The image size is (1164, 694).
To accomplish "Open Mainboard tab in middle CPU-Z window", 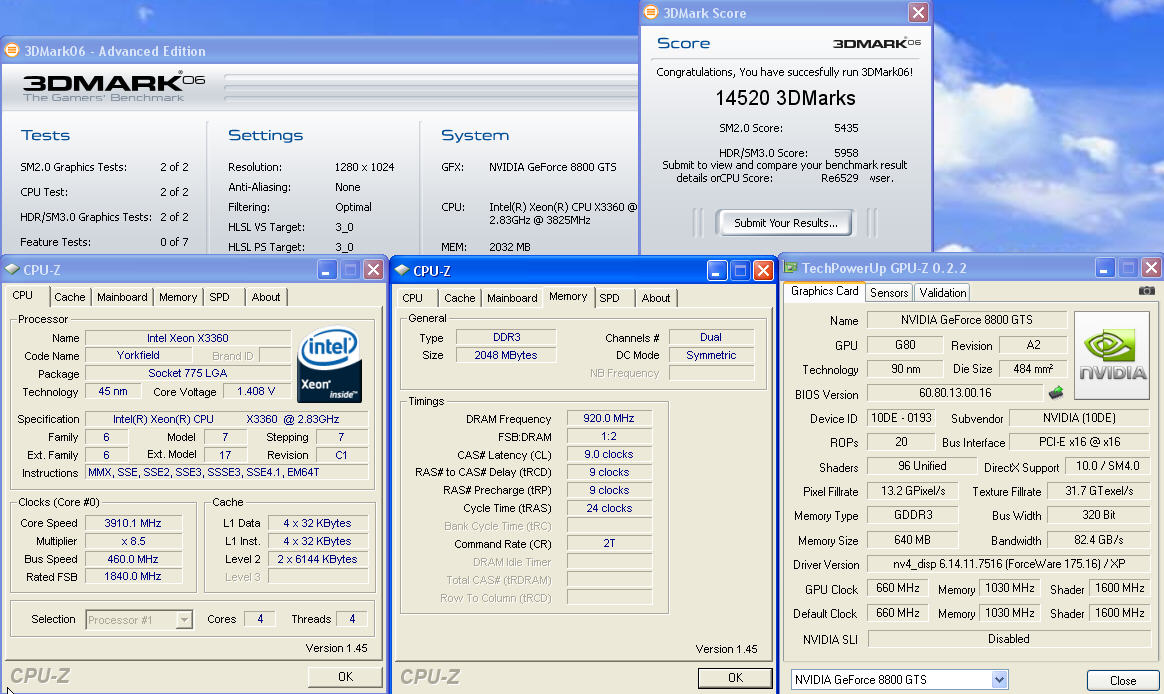I will pyautogui.click(x=512, y=298).
